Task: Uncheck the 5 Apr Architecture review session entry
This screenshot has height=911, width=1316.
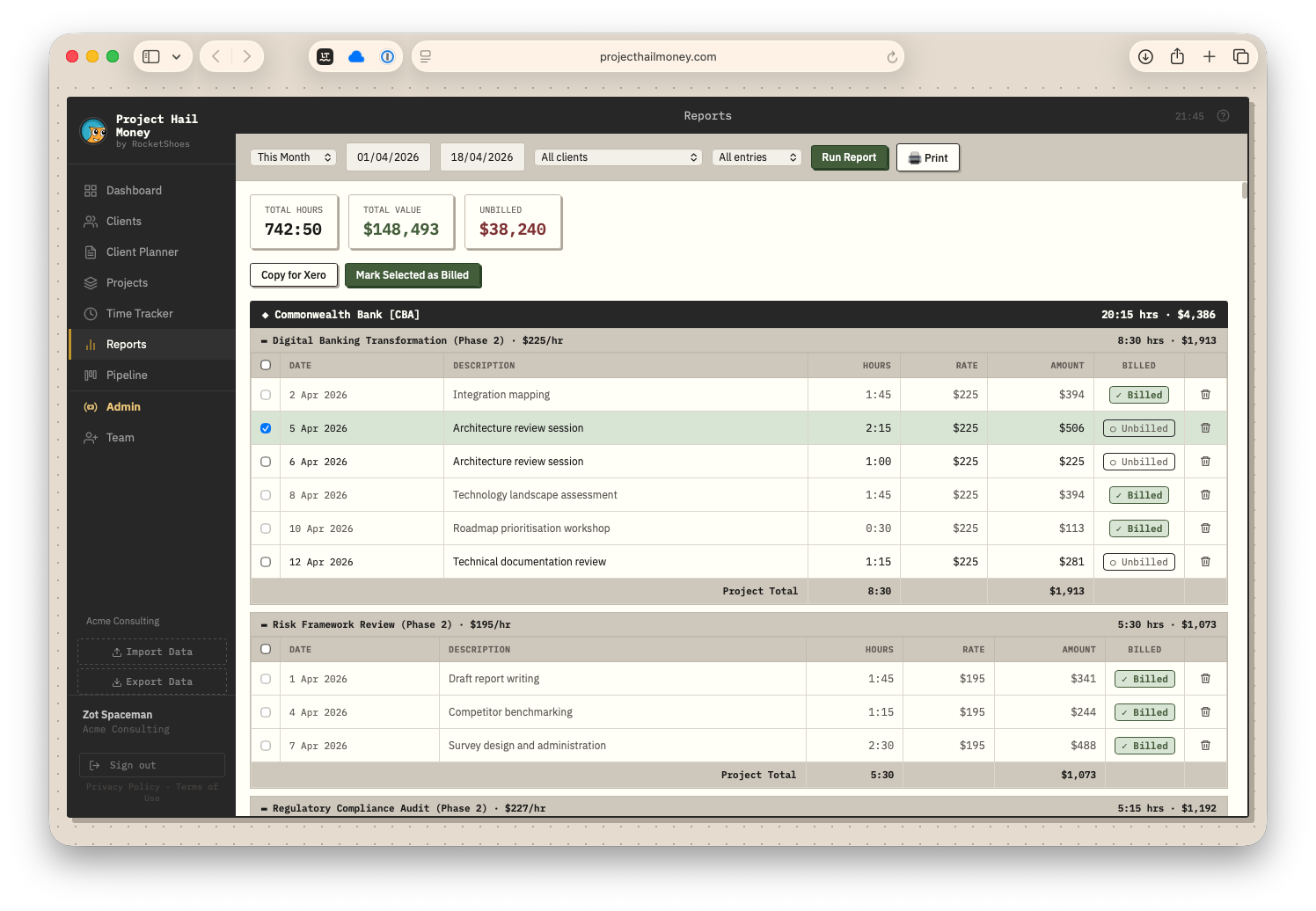Action: tap(265, 428)
